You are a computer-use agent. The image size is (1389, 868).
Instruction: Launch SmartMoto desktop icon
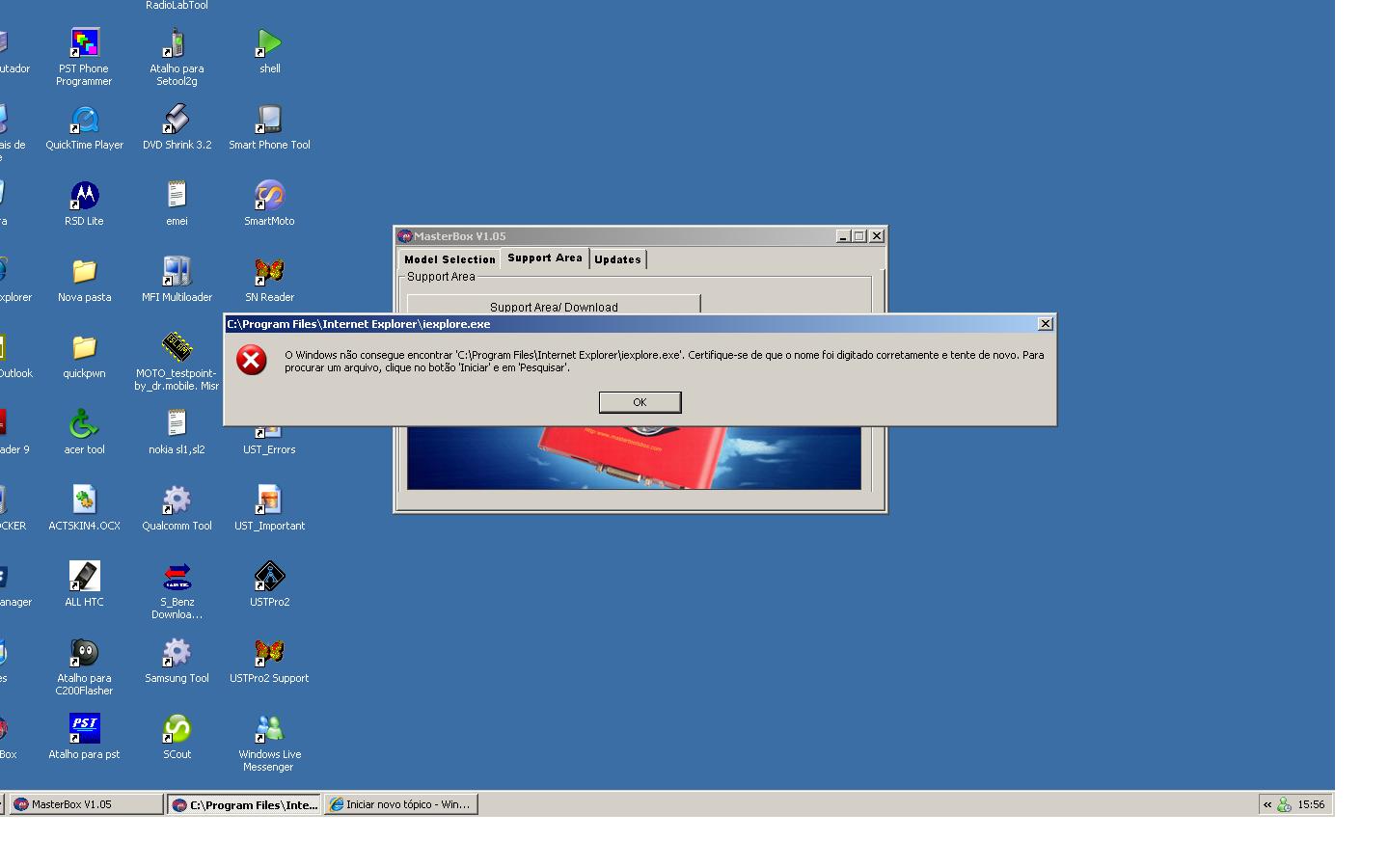click(269, 196)
